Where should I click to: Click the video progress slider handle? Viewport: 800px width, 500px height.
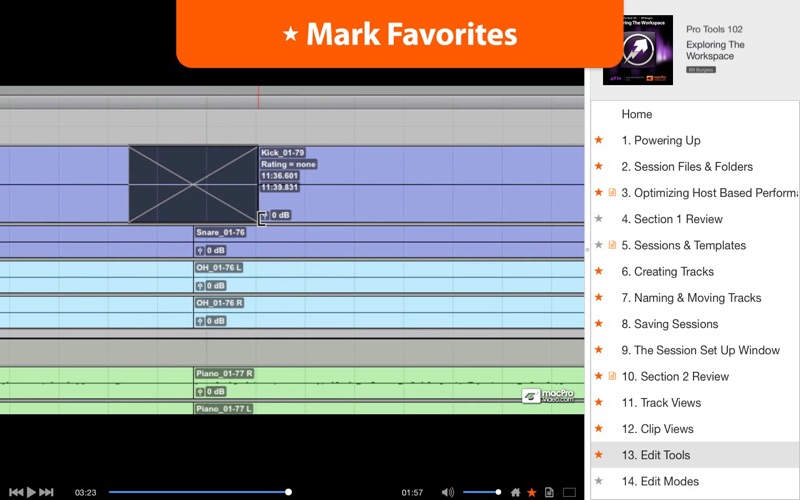pos(288,492)
